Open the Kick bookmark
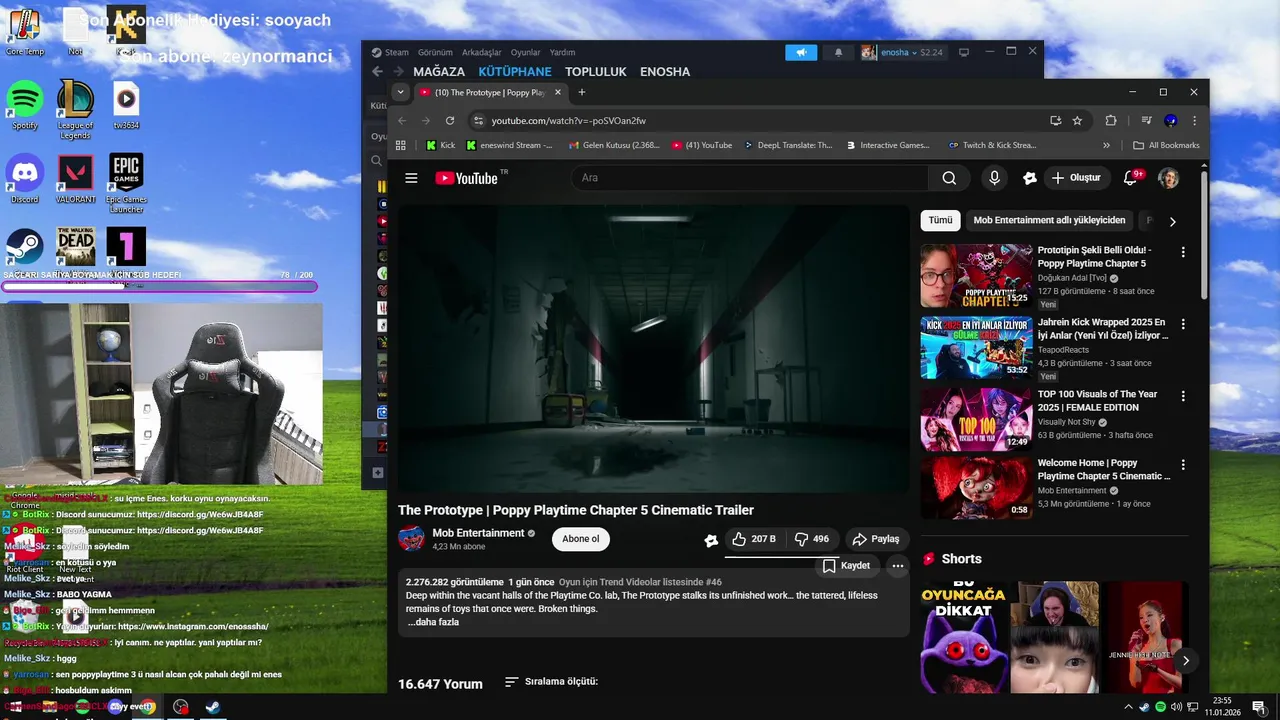The height and width of the screenshot is (720, 1280). pos(440,145)
